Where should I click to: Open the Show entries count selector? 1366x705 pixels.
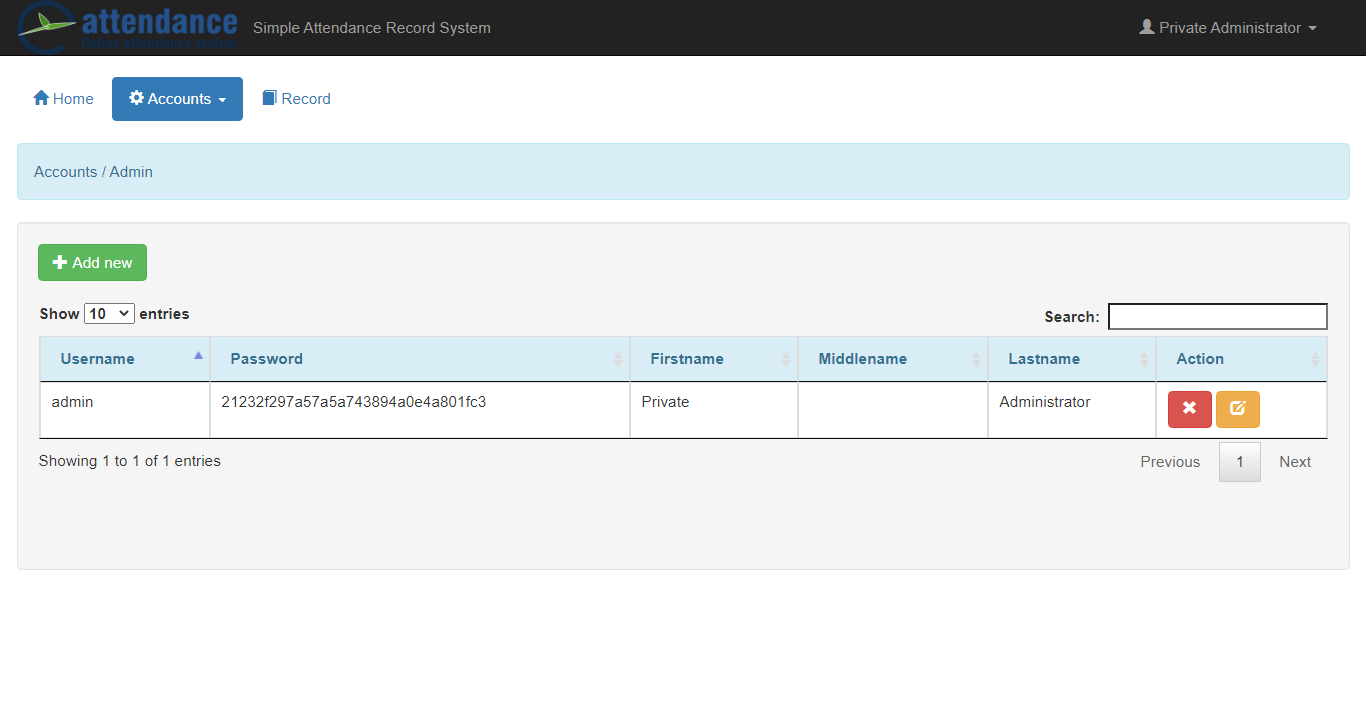[x=108, y=313]
